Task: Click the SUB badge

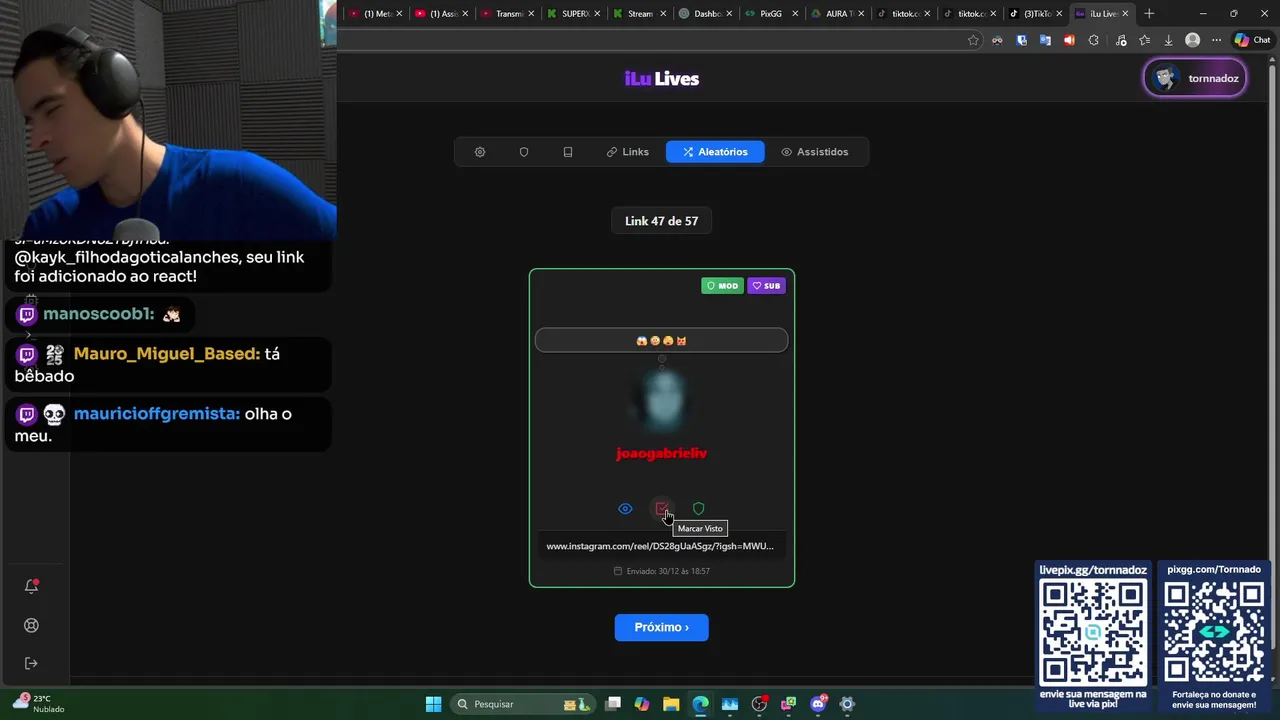Action: pyautogui.click(x=767, y=286)
